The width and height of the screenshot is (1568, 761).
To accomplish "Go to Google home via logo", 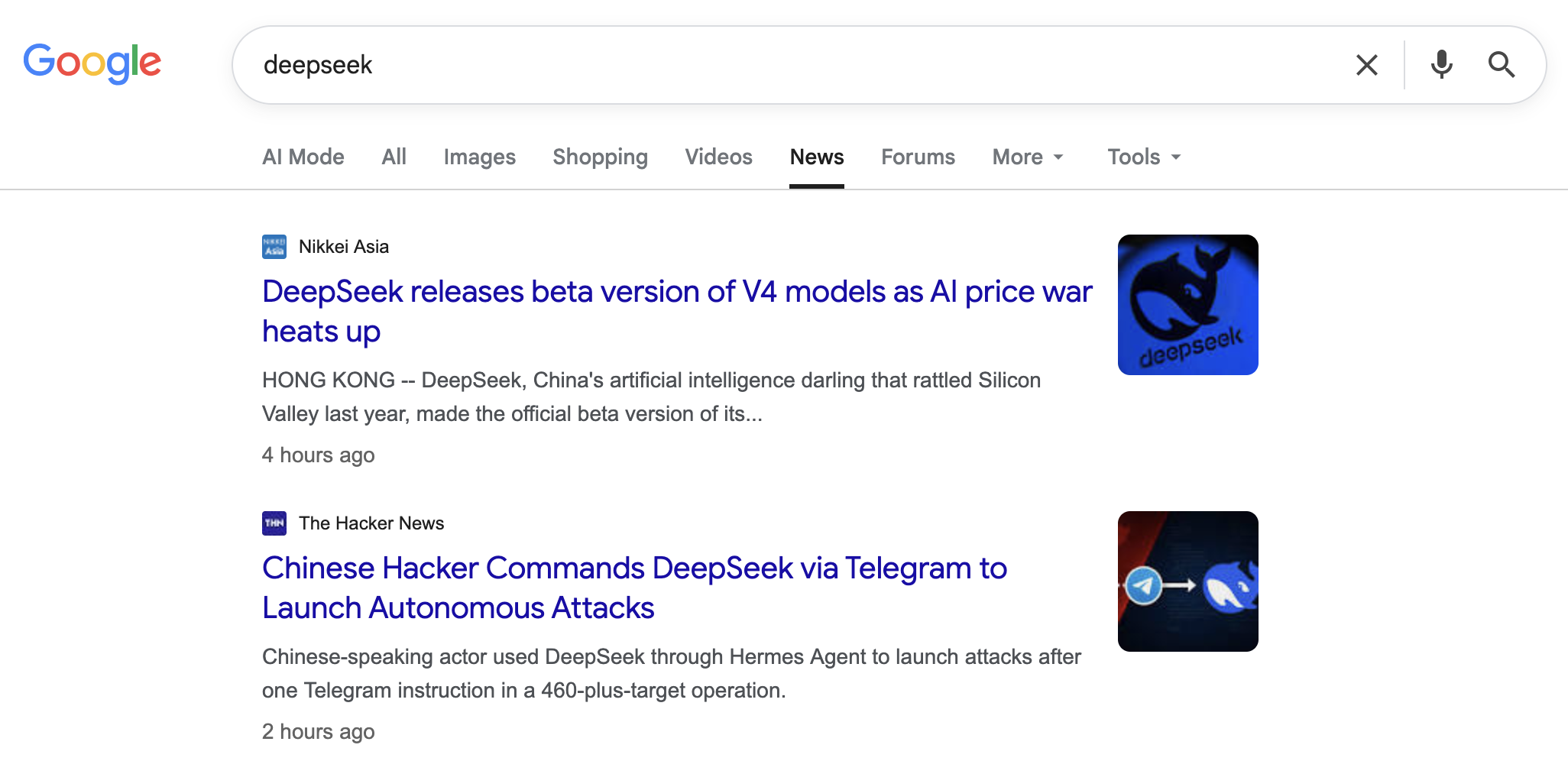I will [92, 63].
